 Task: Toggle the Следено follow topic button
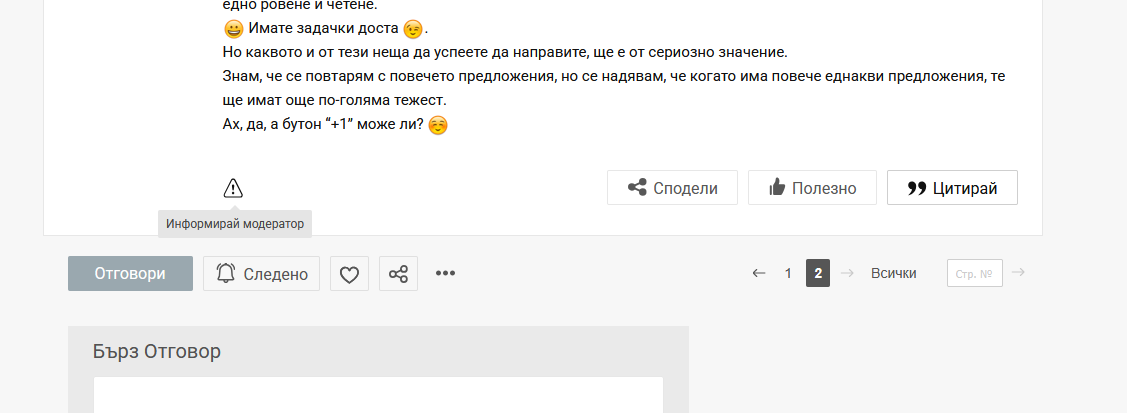[261, 274]
